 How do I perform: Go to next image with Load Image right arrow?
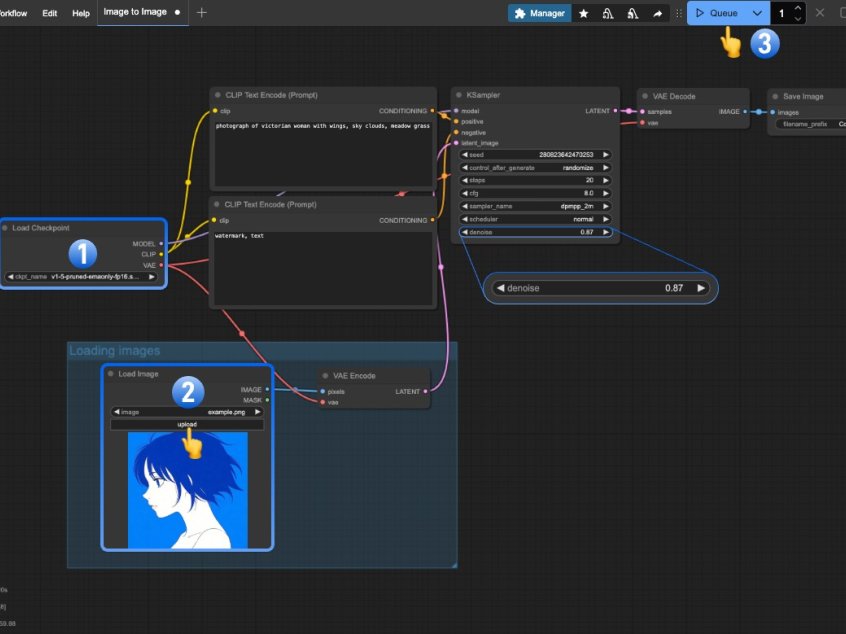258,412
